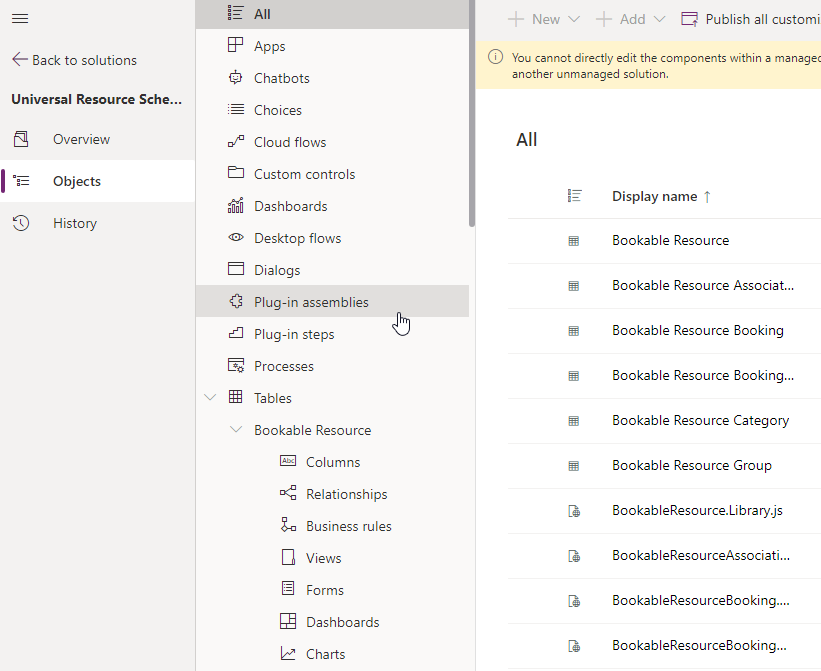Click the Processes gear window icon
The image size is (821, 671).
point(236,365)
